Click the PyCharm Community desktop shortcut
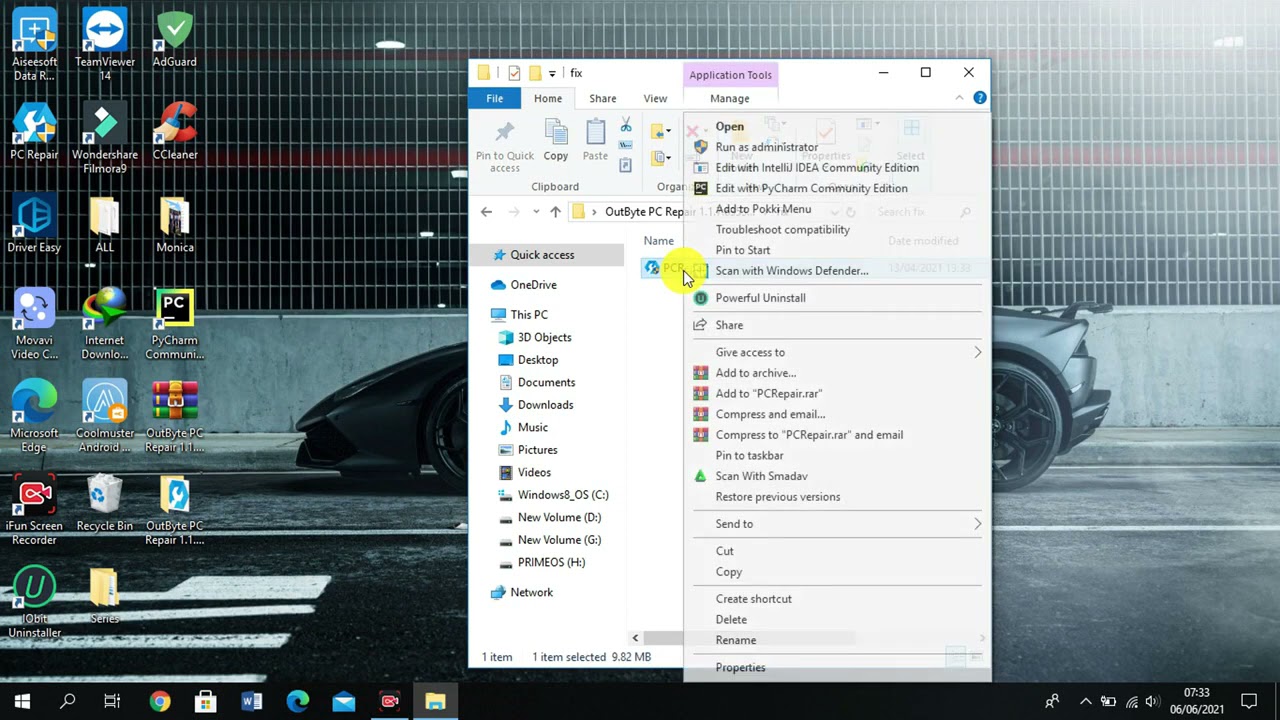This screenshot has width=1280, height=720. pos(174,325)
